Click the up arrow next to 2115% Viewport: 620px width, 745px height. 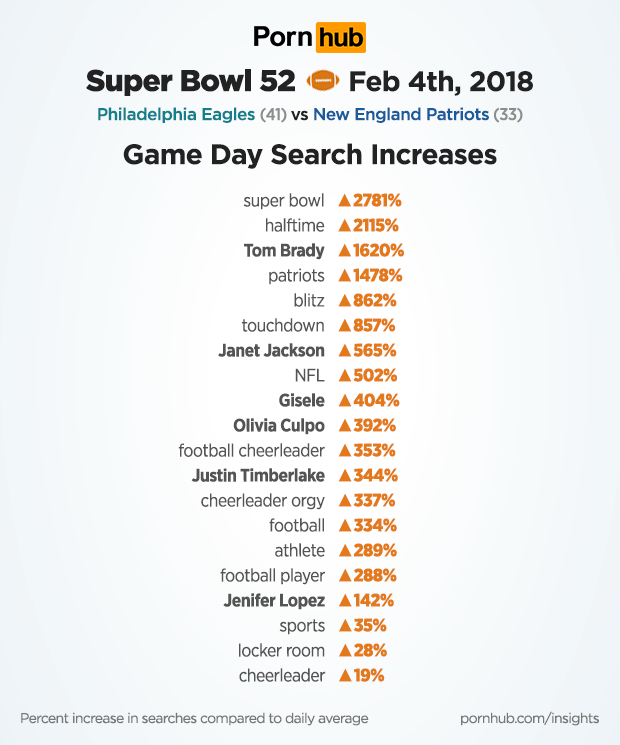345,226
